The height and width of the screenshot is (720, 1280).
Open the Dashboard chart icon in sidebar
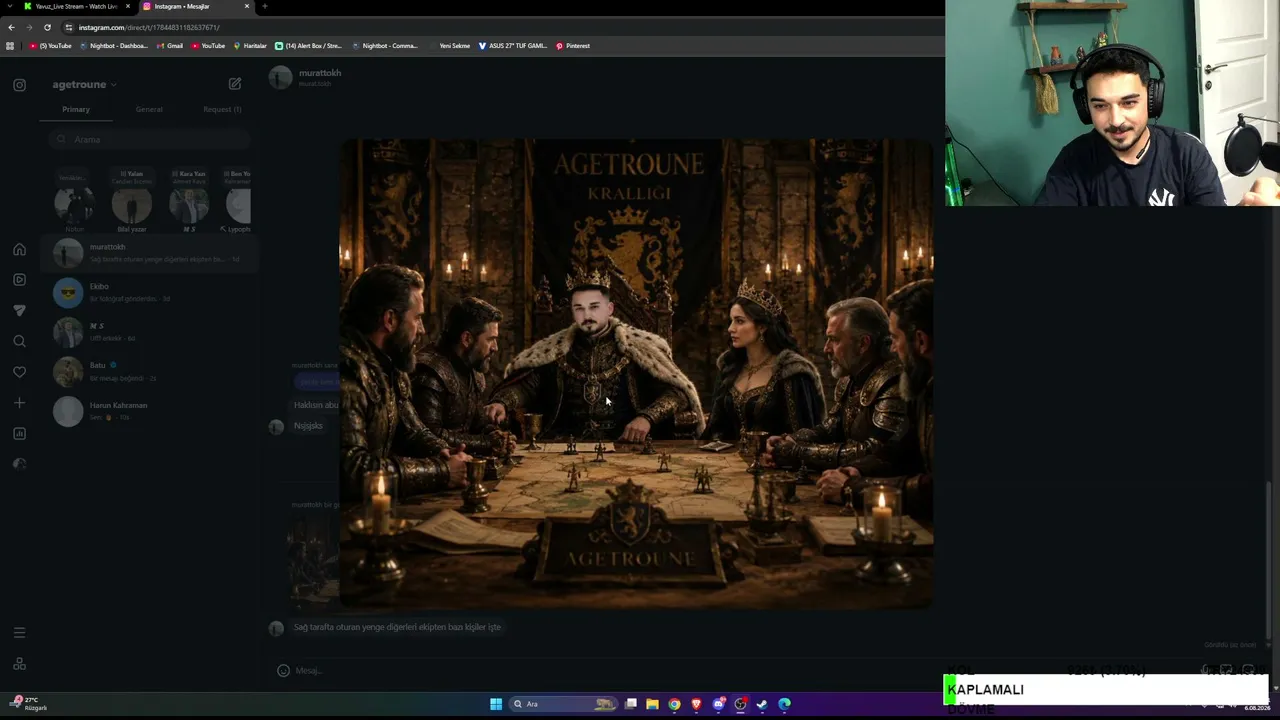19,433
